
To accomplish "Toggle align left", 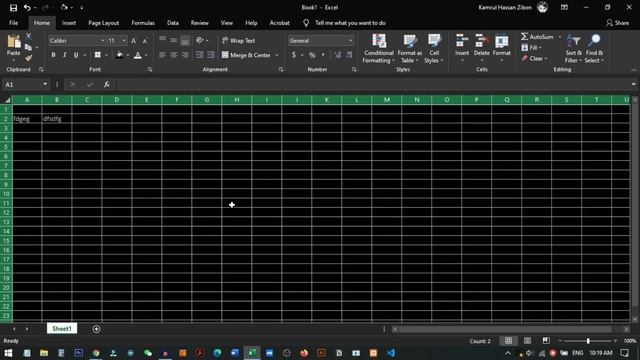I will [x=162, y=55].
